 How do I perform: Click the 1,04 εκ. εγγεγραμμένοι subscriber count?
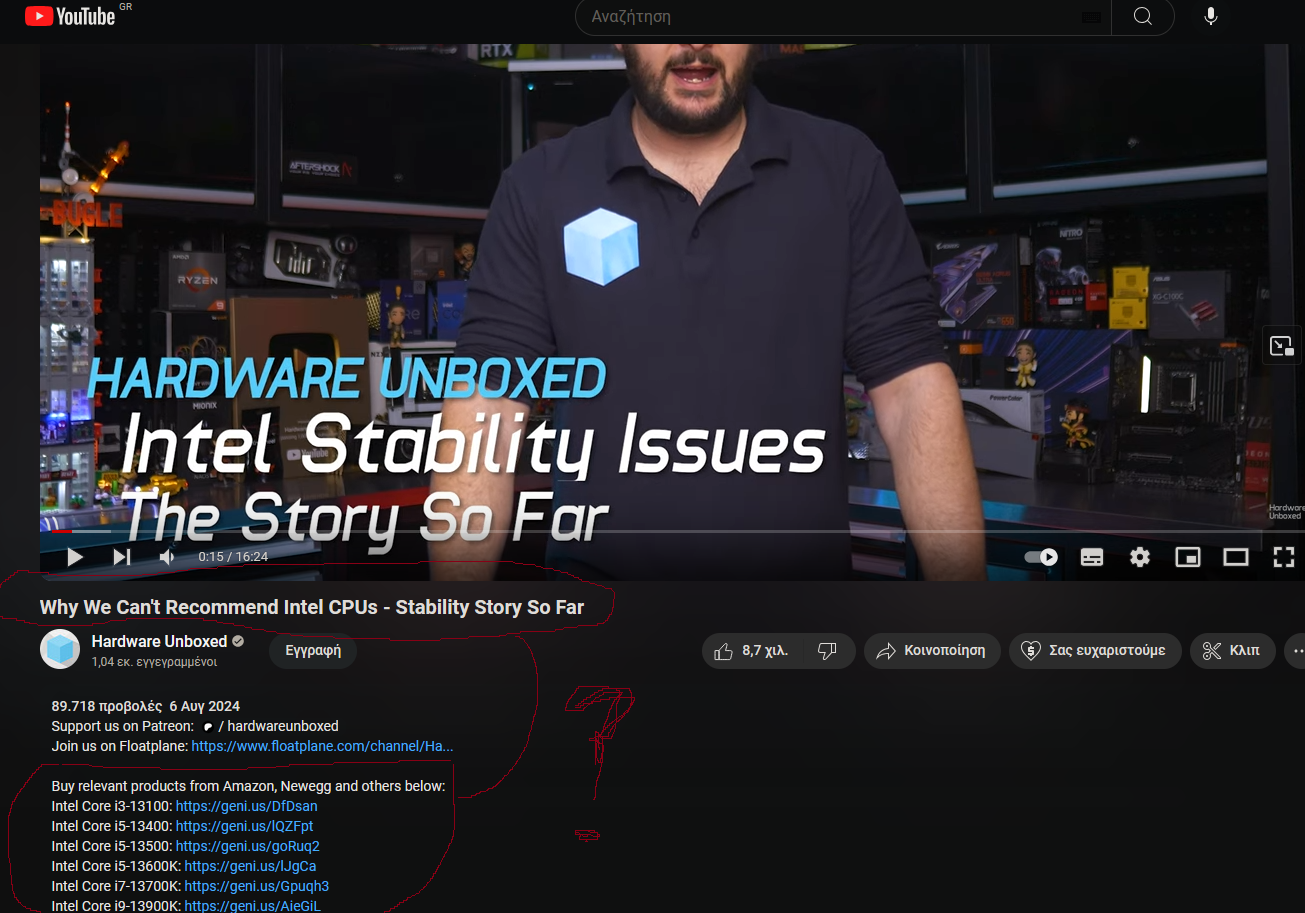(x=154, y=662)
